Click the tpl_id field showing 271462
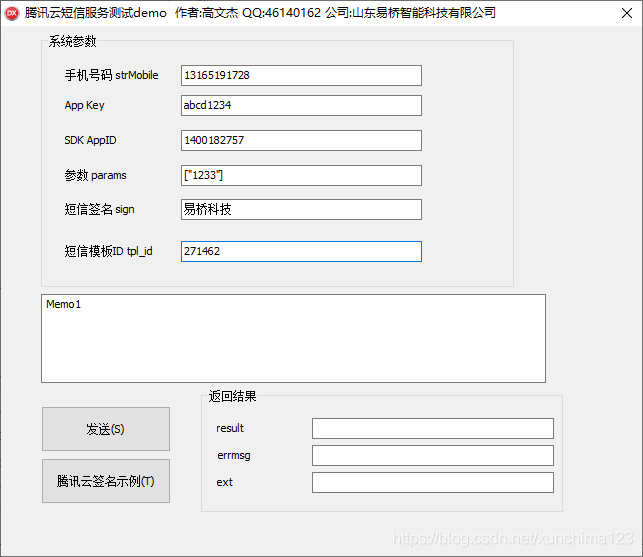The width and height of the screenshot is (643, 557). (x=301, y=251)
